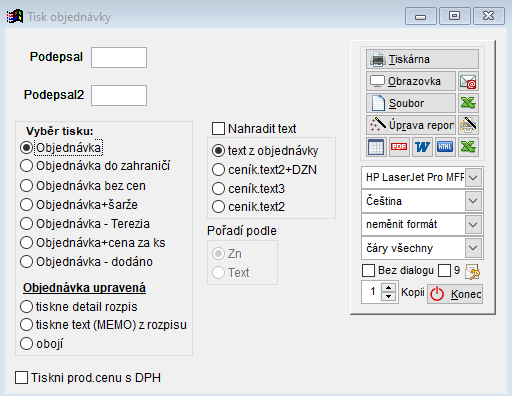Screen dimensions: 512x396
Task: Open HP LaserJet printer dropdown
Action: coord(473,177)
